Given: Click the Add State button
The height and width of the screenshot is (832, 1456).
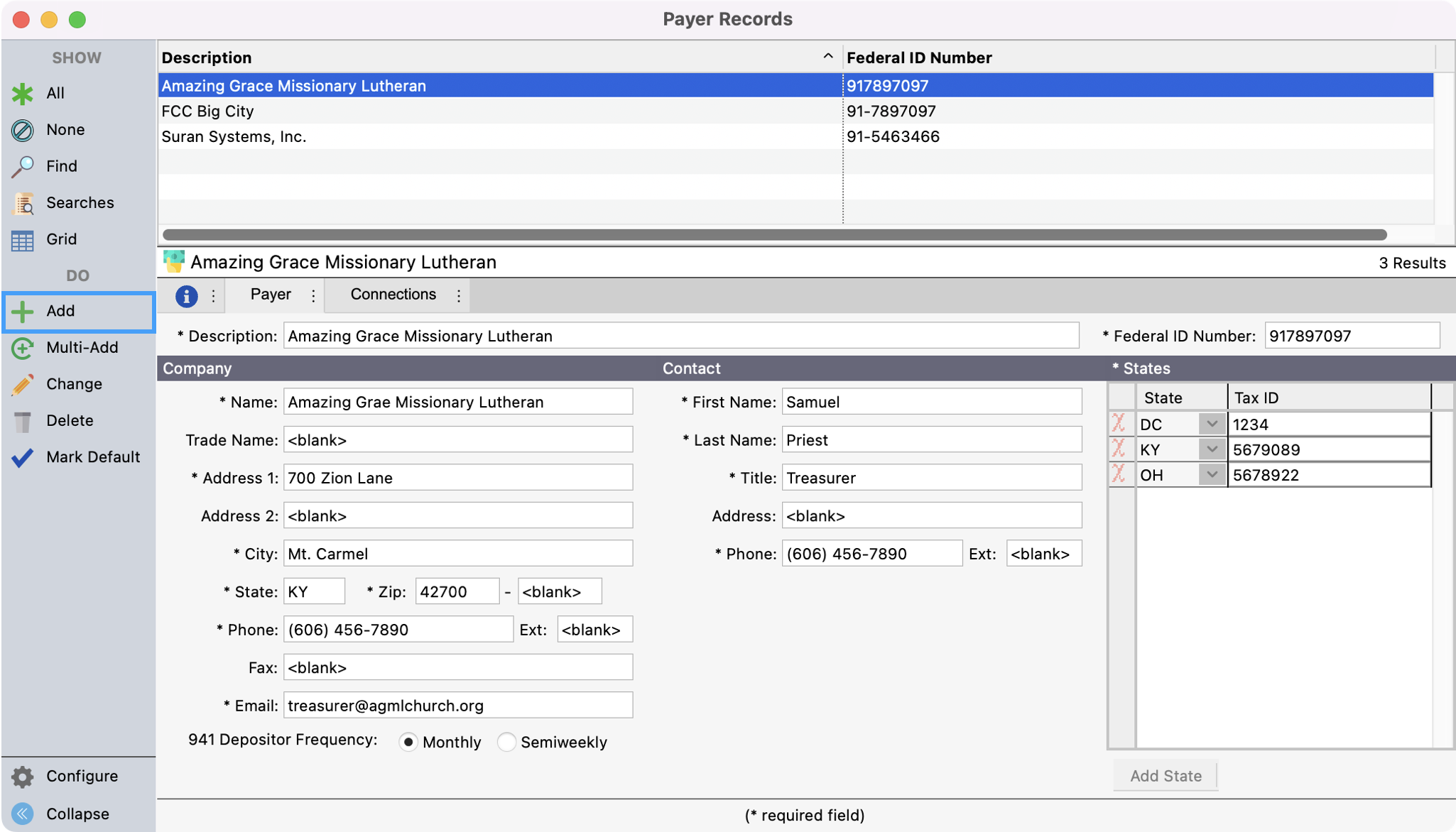Looking at the screenshot, I should pyautogui.click(x=1166, y=776).
